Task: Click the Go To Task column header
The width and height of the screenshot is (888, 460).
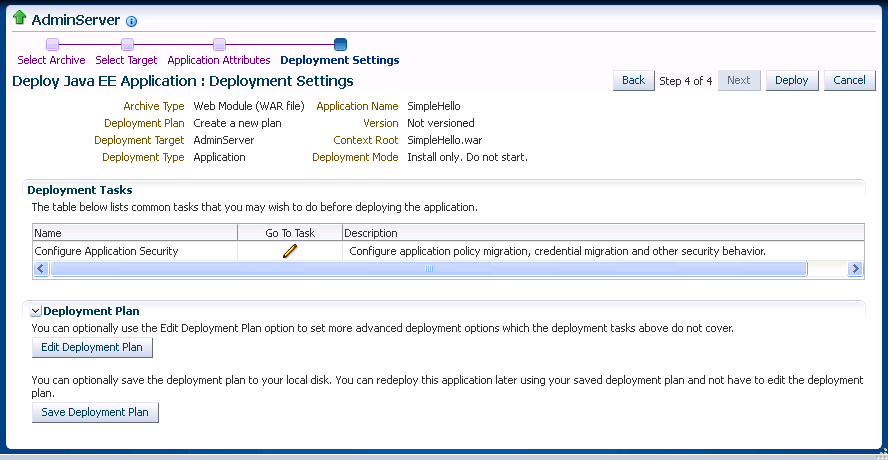Action: [x=290, y=233]
